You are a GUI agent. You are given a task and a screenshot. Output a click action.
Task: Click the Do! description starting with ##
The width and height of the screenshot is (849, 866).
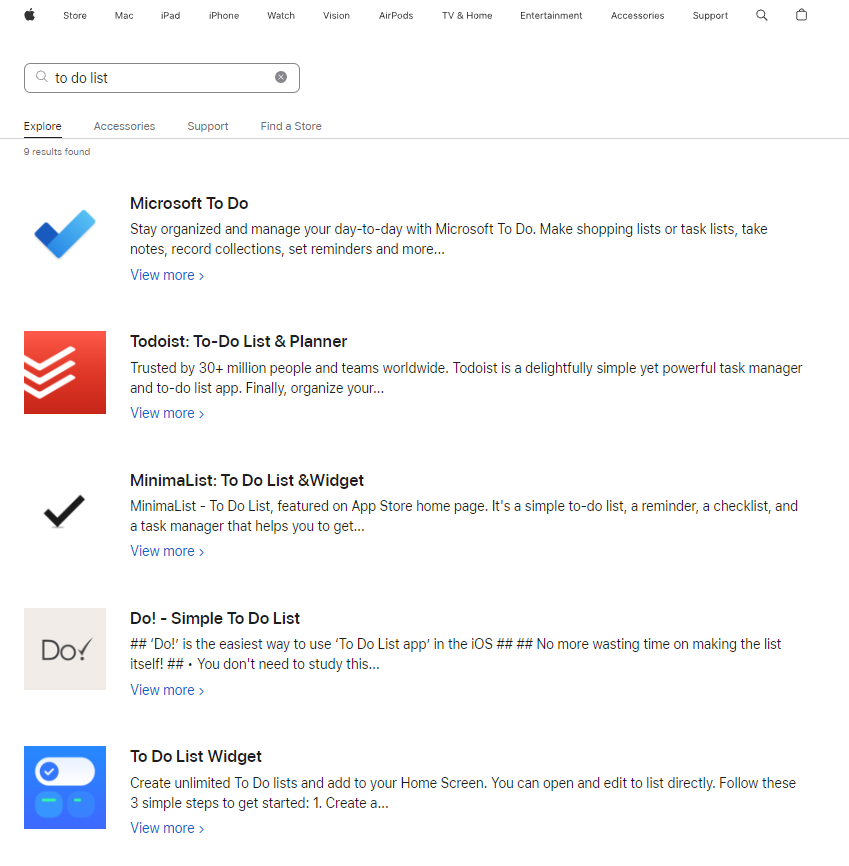point(456,654)
